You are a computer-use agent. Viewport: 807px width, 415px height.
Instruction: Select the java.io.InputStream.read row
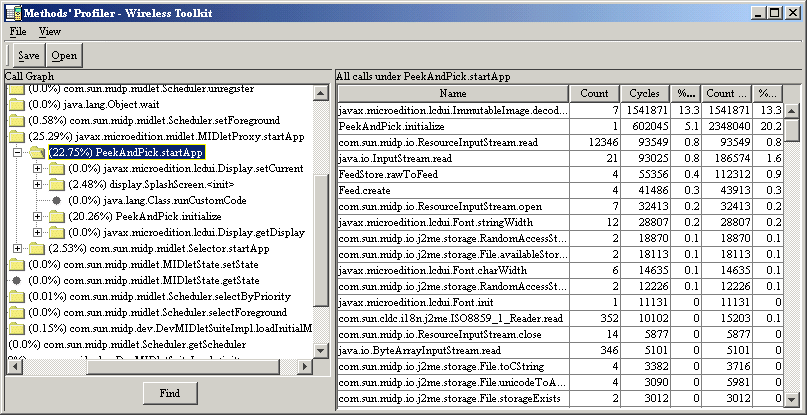pos(560,159)
